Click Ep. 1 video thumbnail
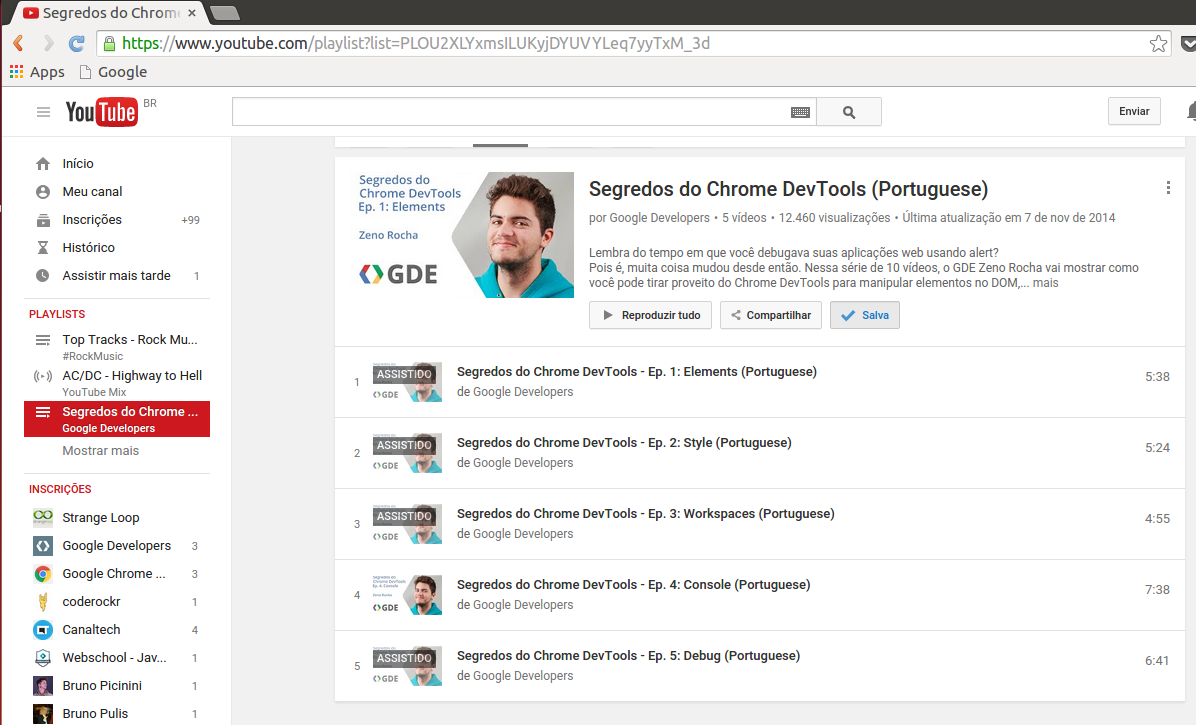Image resolution: width=1196 pixels, height=725 pixels. [x=407, y=382]
